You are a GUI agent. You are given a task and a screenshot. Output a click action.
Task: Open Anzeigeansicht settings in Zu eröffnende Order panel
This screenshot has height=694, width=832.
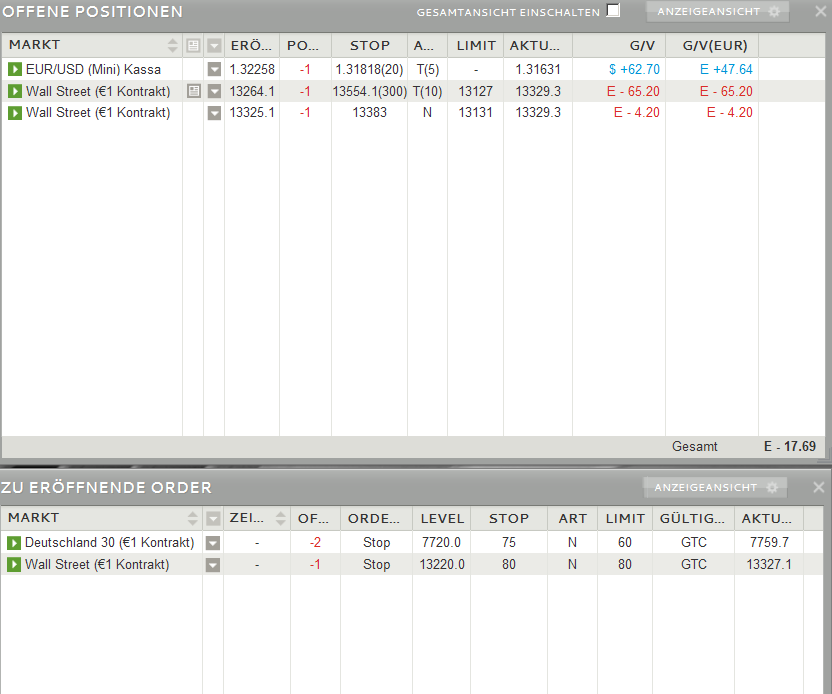click(x=715, y=488)
